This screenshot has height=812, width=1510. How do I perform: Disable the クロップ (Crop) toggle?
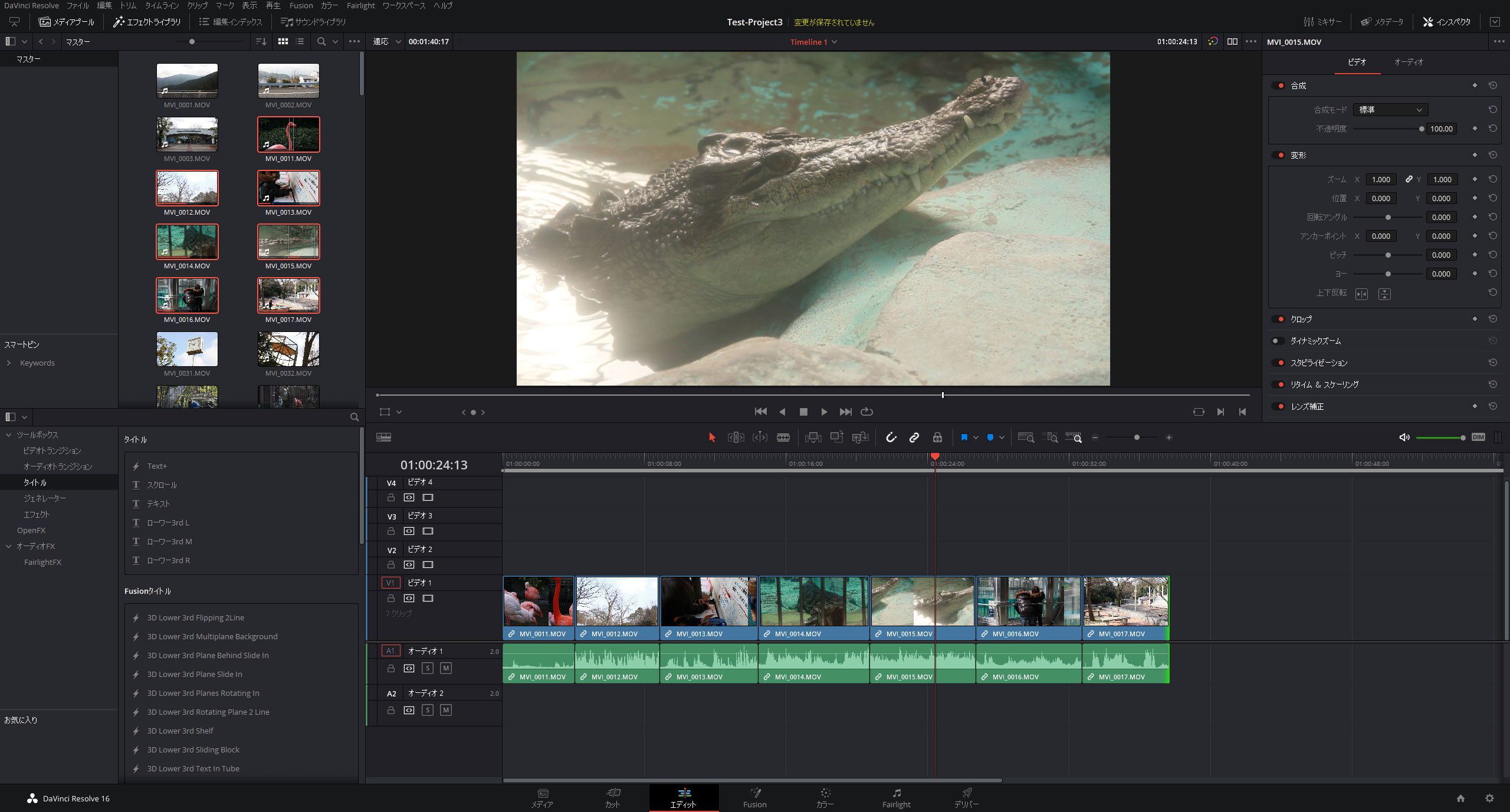(1278, 319)
